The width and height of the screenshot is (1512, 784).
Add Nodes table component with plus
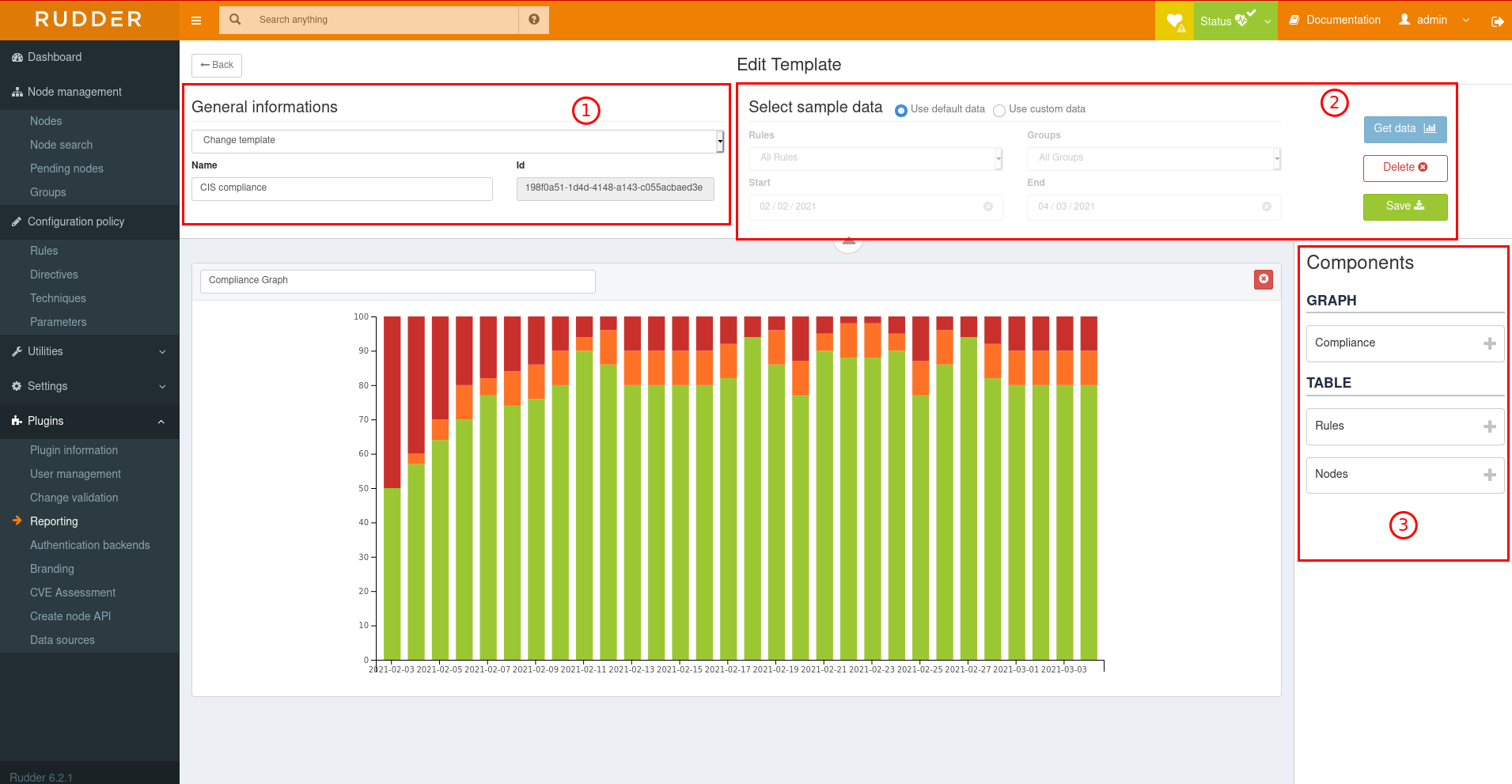[1489, 475]
